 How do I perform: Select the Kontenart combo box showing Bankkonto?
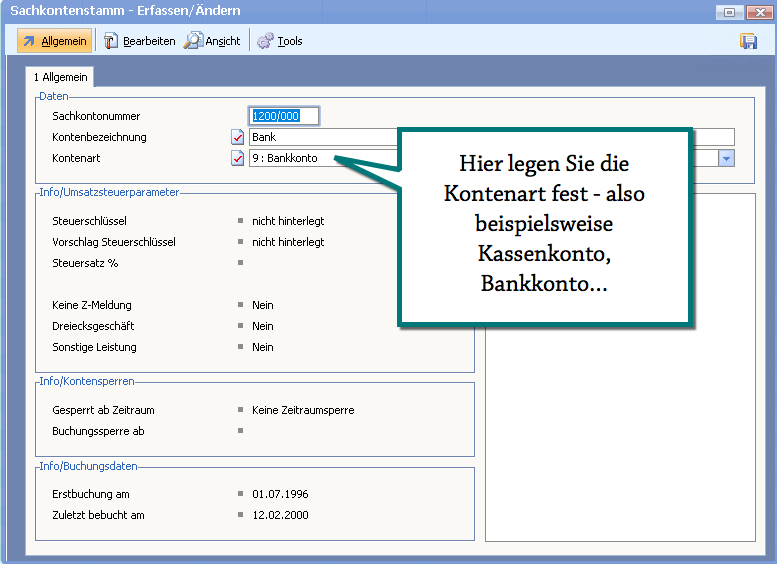click(320, 158)
